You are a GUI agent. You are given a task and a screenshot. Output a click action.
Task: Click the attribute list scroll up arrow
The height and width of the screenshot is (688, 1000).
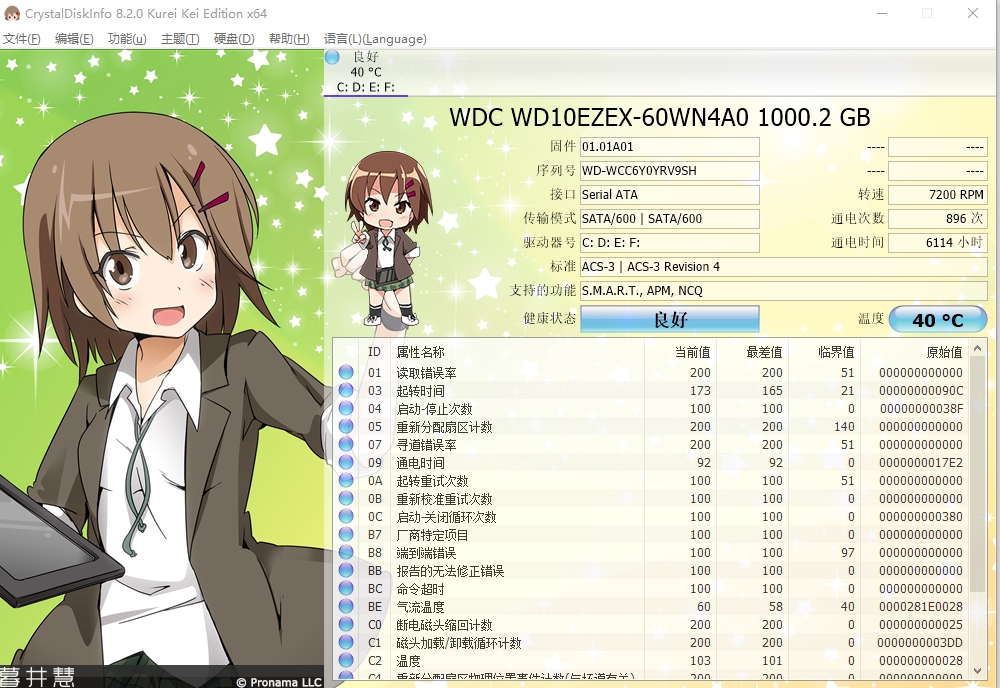coord(977,348)
